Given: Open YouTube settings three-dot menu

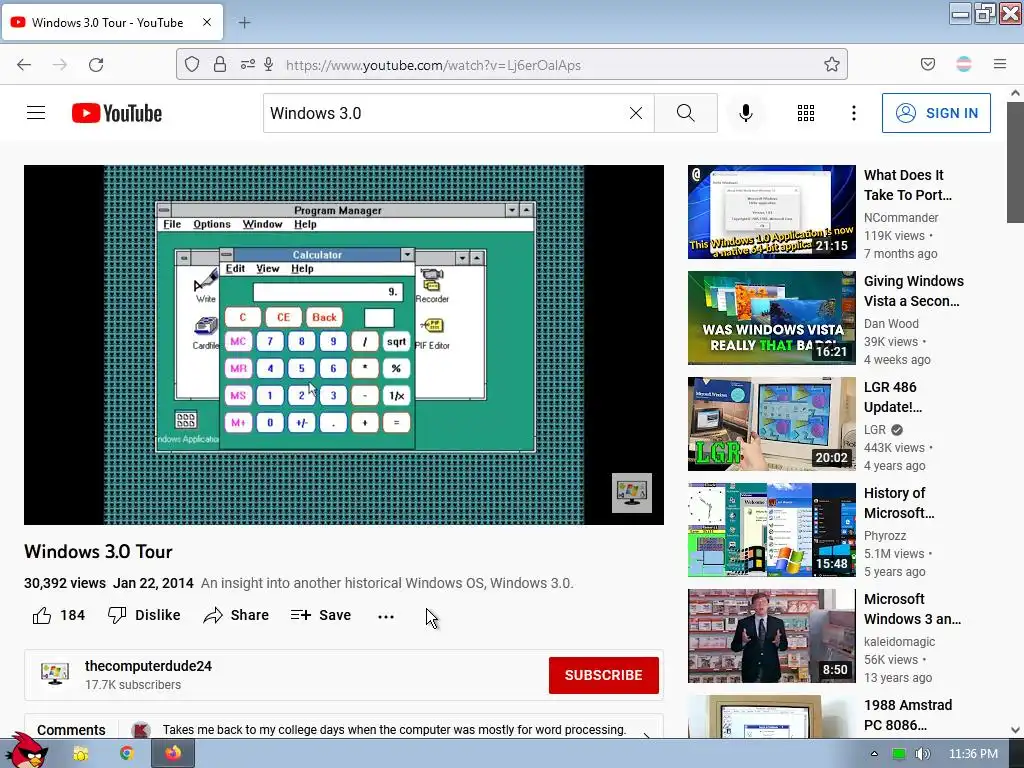Looking at the screenshot, I should 854,113.
